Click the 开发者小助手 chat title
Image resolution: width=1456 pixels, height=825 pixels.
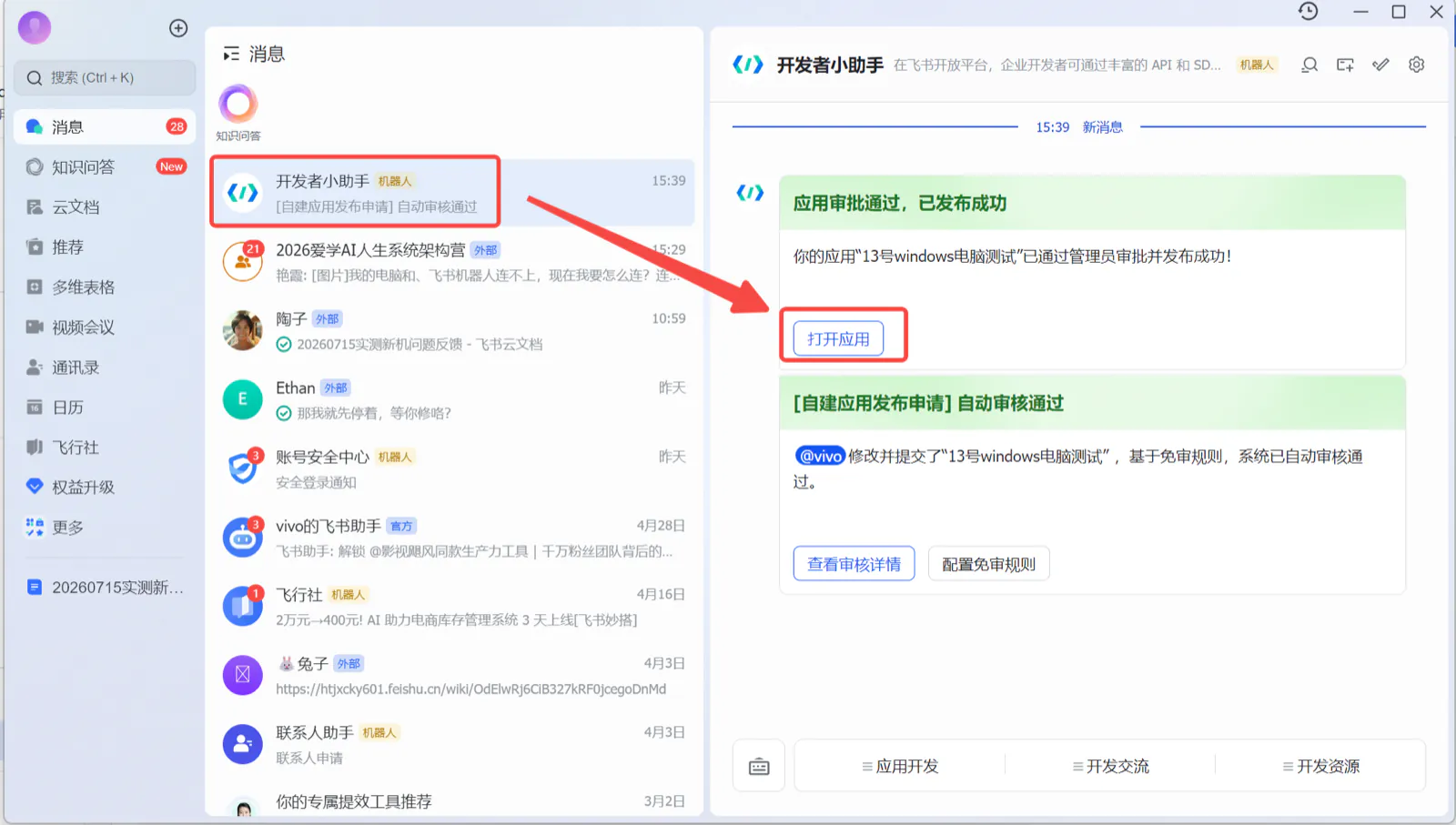(830, 65)
